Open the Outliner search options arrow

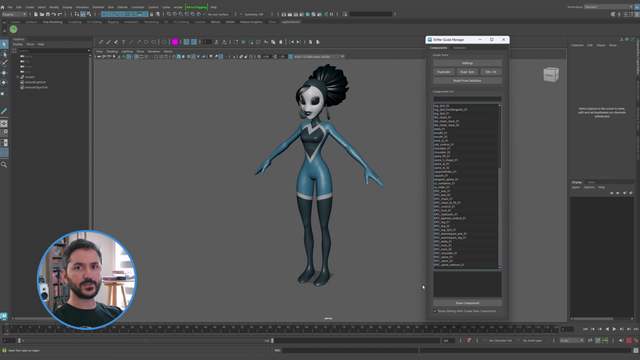(89, 51)
